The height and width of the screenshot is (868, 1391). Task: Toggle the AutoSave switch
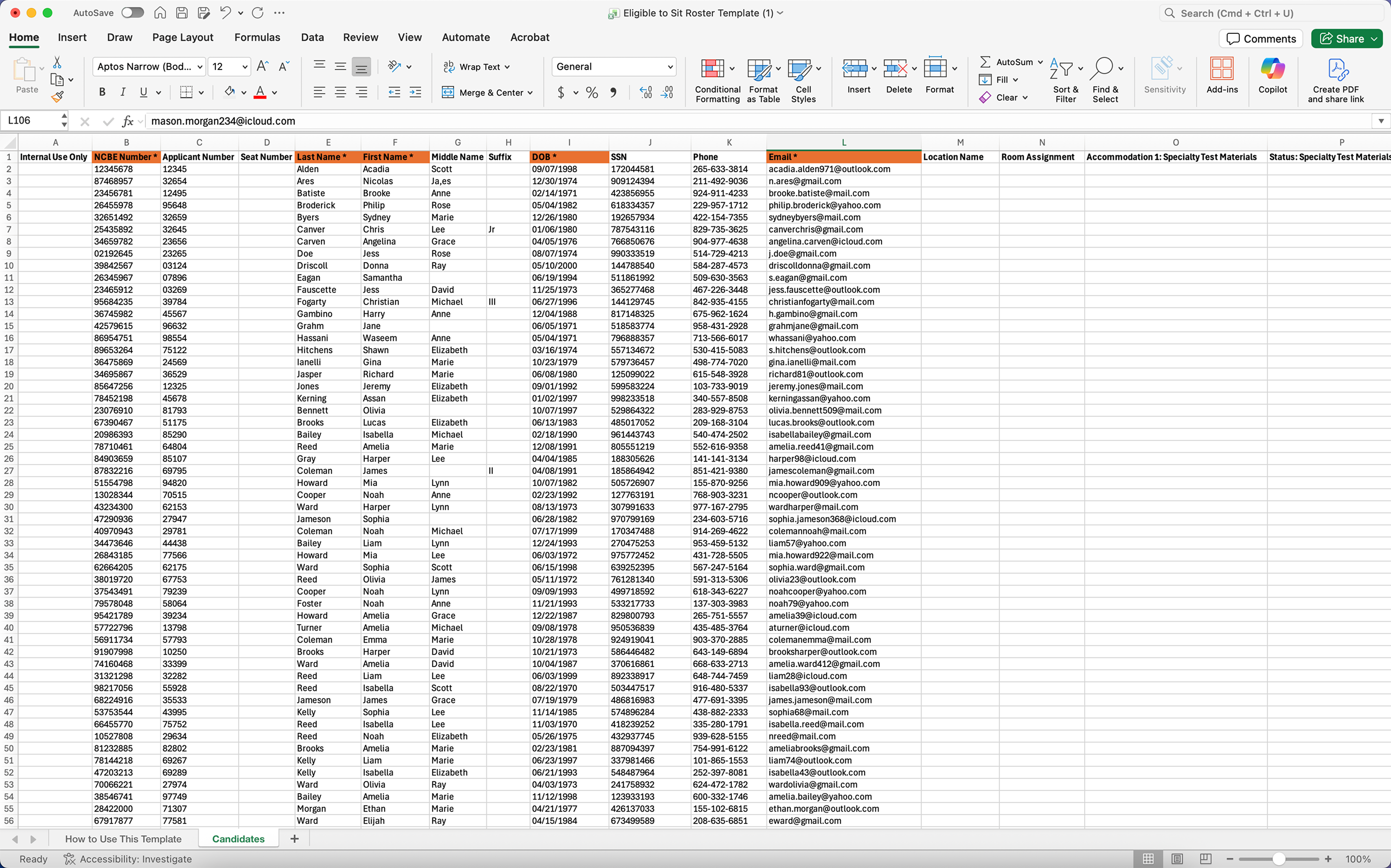[133, 13]
